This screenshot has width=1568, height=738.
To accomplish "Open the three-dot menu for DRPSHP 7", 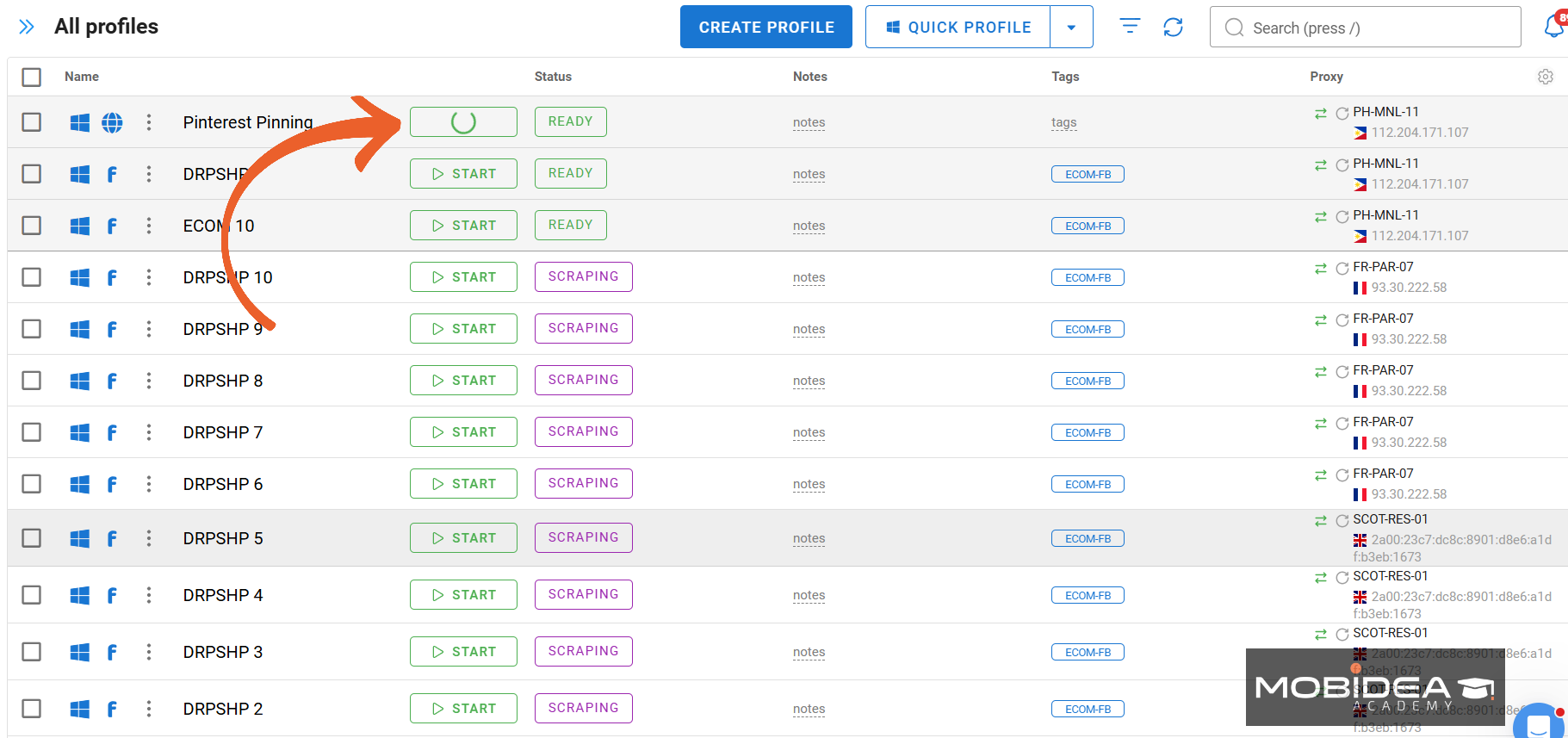I will pos(149,432).
